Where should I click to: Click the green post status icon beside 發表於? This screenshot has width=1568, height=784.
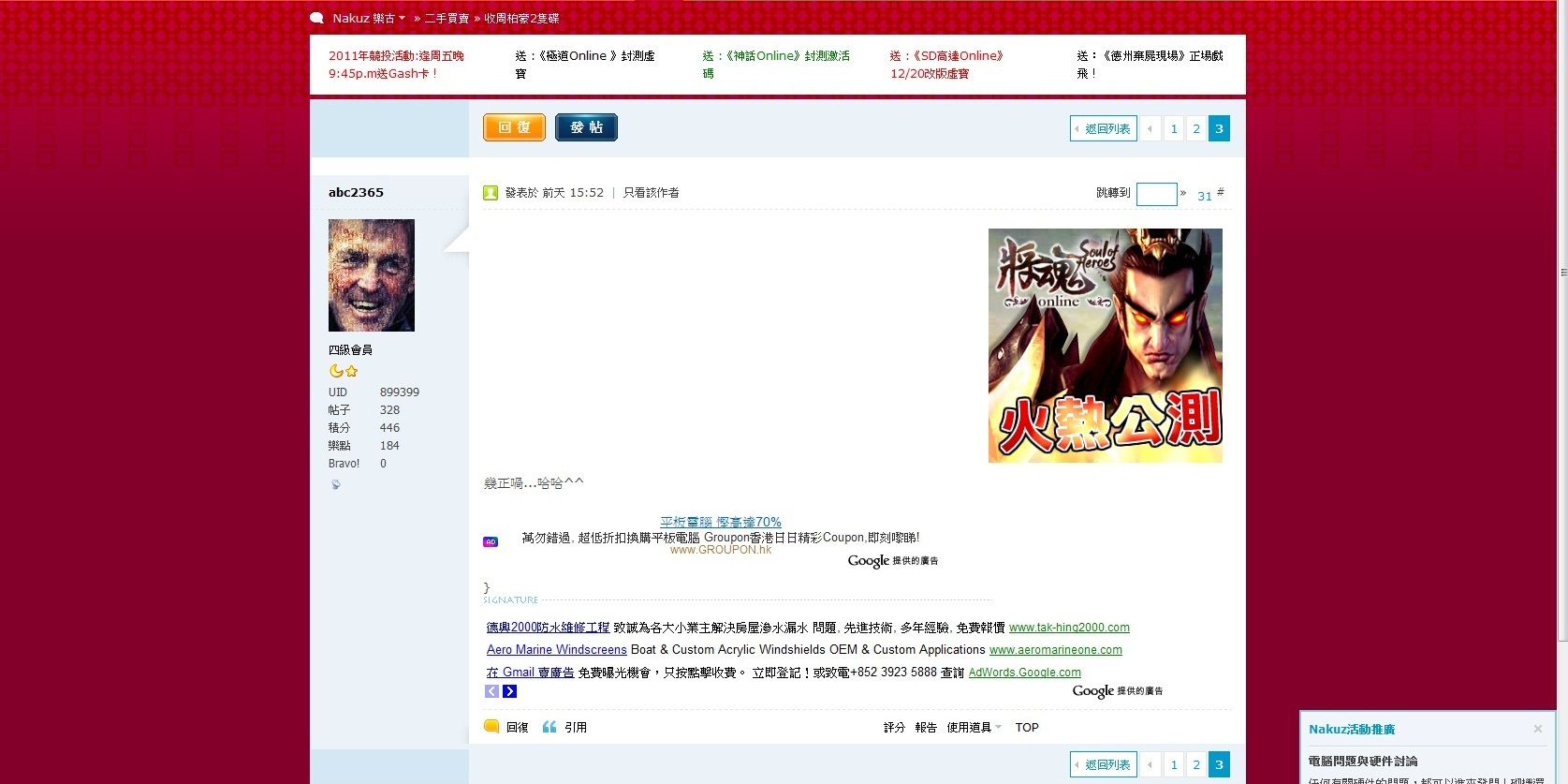(x=491, y=193)
